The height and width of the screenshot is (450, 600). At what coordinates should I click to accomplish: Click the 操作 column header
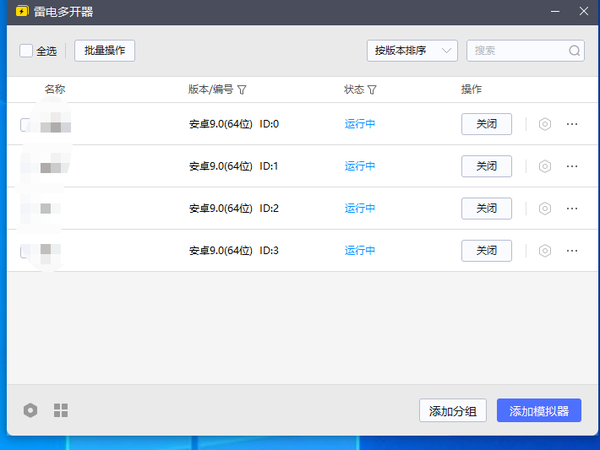point(471,89)
